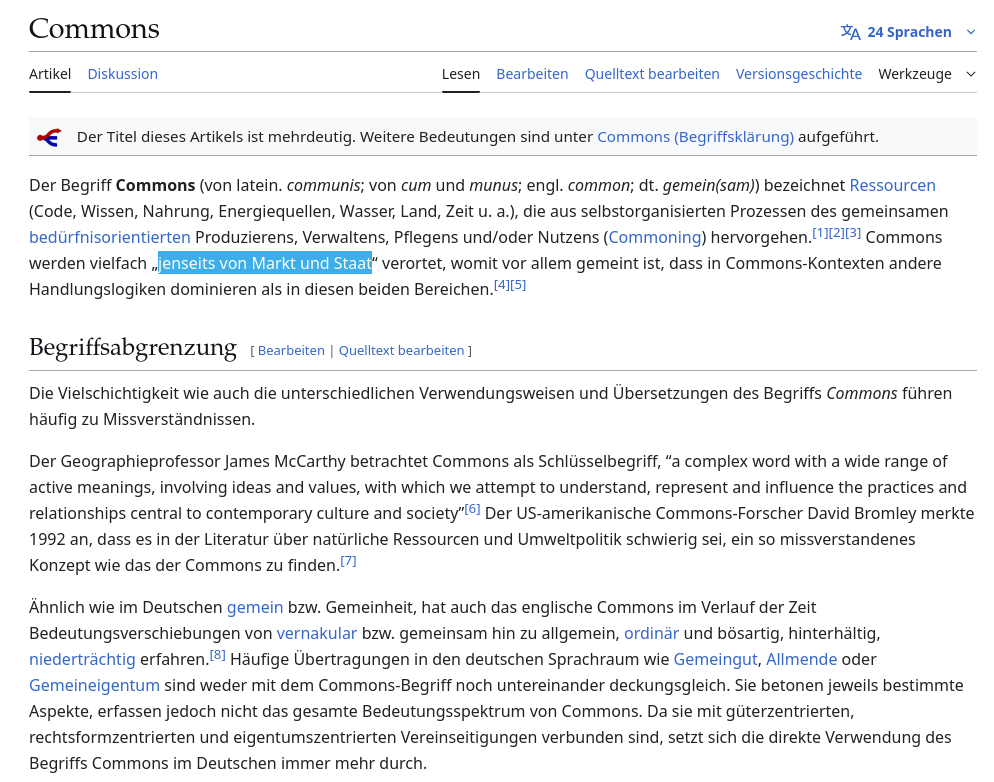Jump to footnote reference [5]
This screenshot has height=782, width=994.
pyautogui.click(x=518, y=285)
